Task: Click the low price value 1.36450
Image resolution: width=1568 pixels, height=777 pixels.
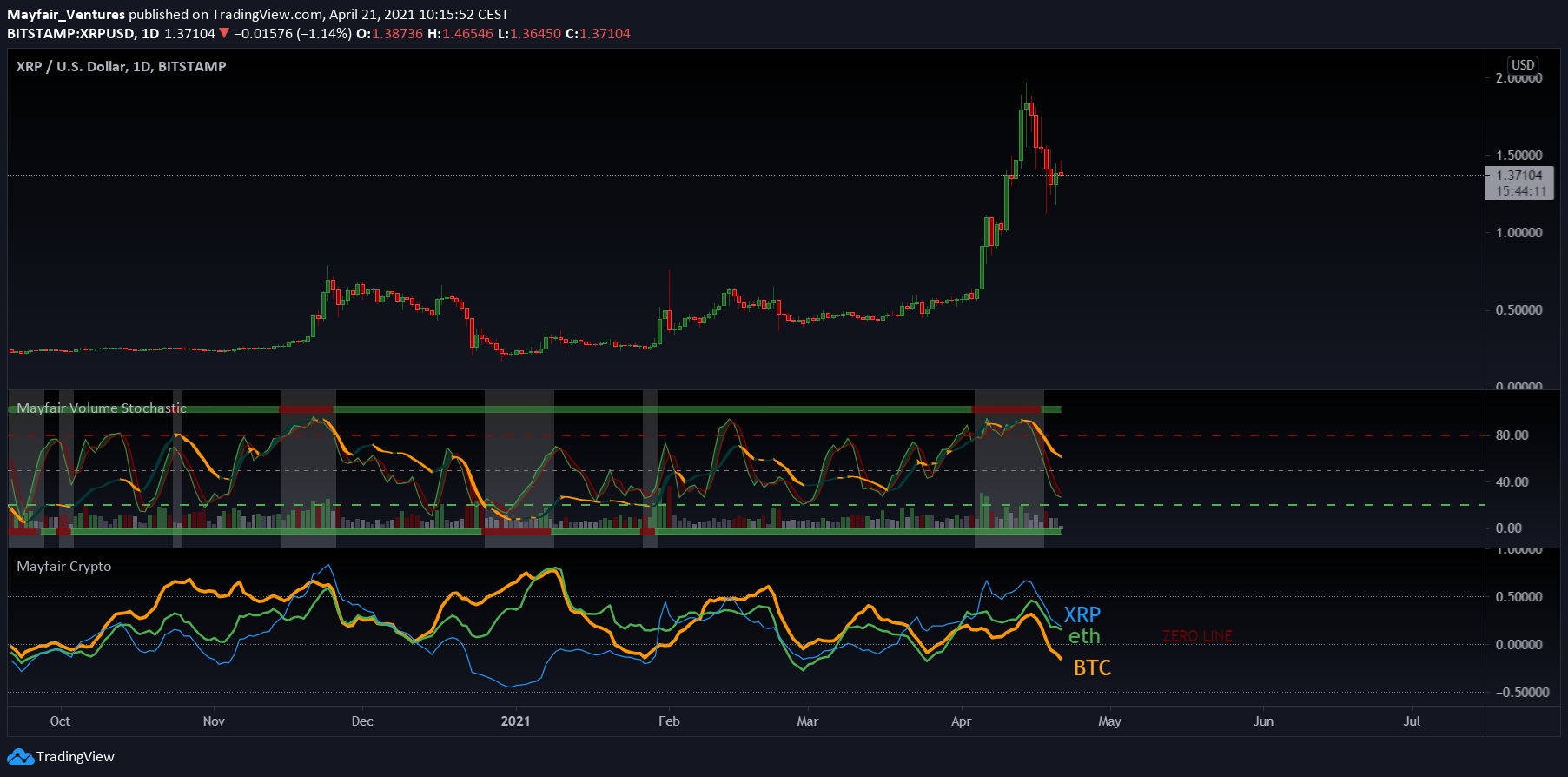Action: click(x=535, y=34)
